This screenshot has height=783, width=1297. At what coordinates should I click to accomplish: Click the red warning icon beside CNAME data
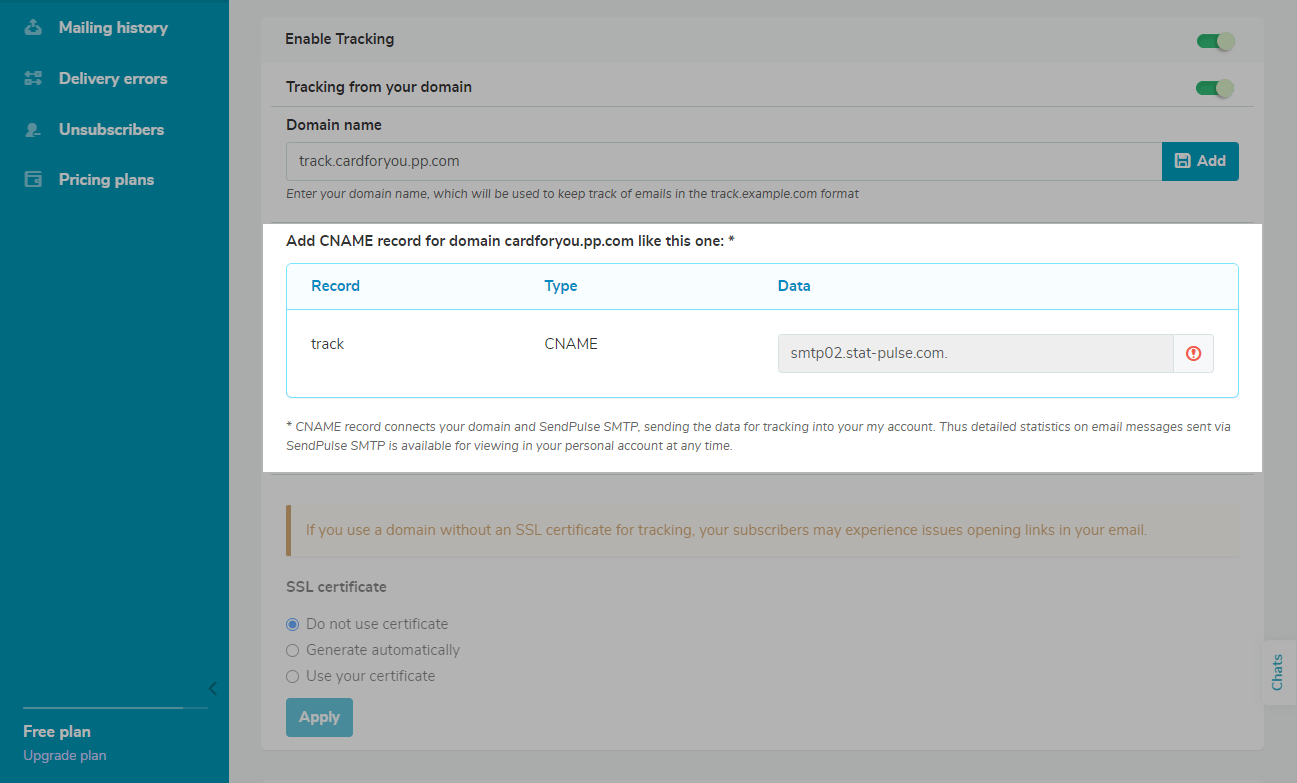click(1193, 353)
